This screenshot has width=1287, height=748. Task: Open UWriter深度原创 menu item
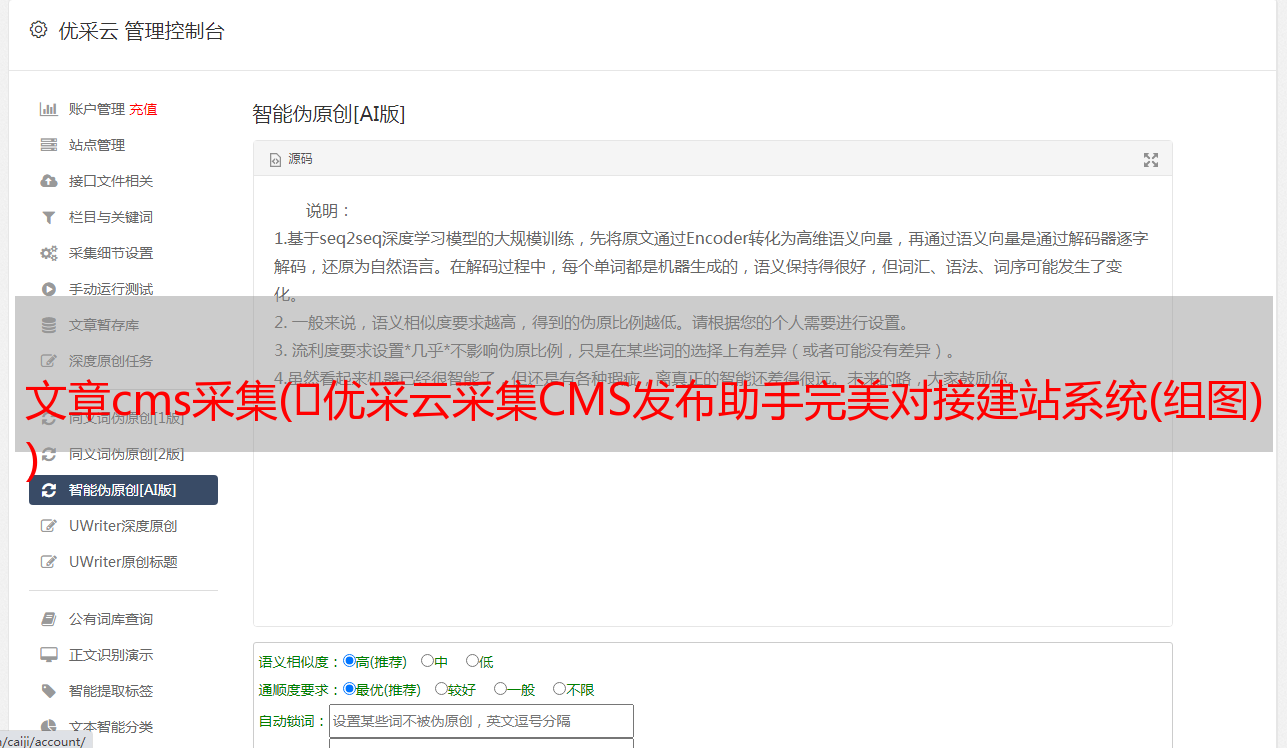(123, 526)
